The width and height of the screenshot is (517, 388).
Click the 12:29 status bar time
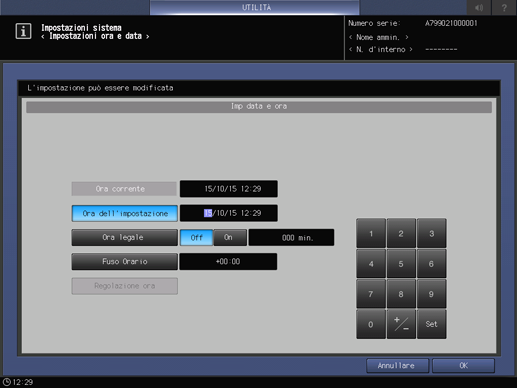coord(23,382)
